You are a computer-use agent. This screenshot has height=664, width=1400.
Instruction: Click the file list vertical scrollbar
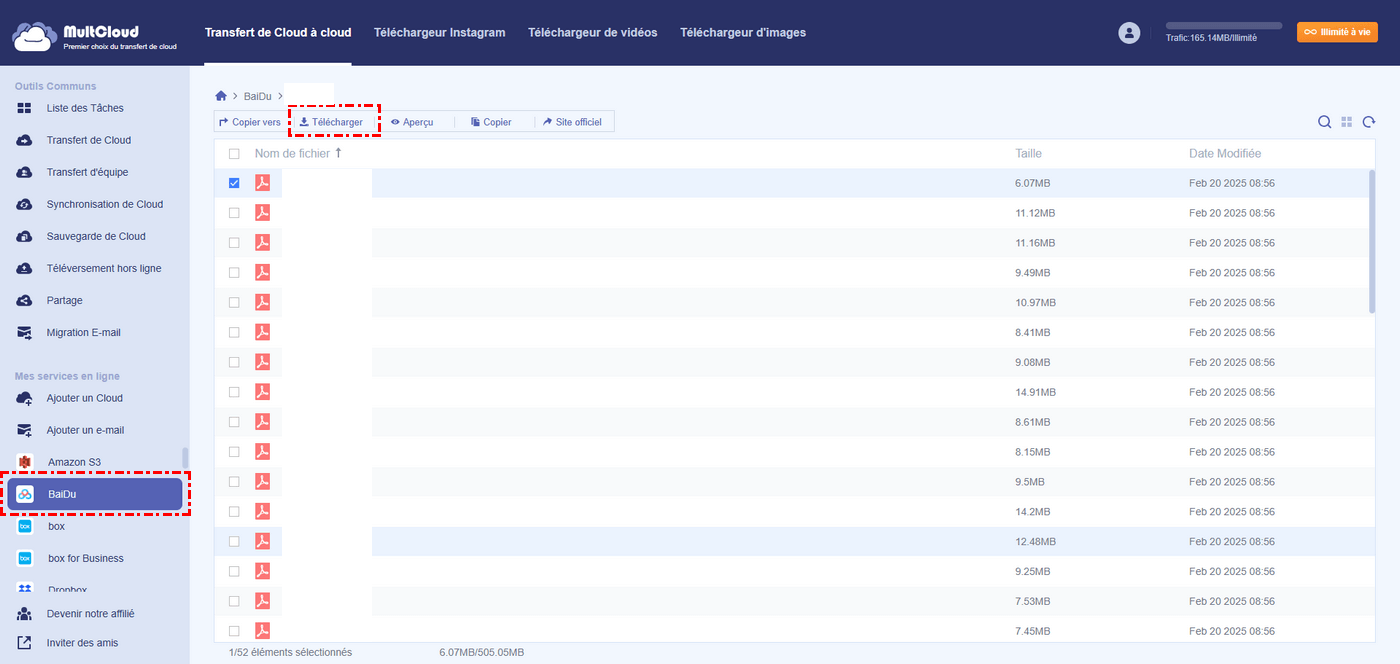1372,242
